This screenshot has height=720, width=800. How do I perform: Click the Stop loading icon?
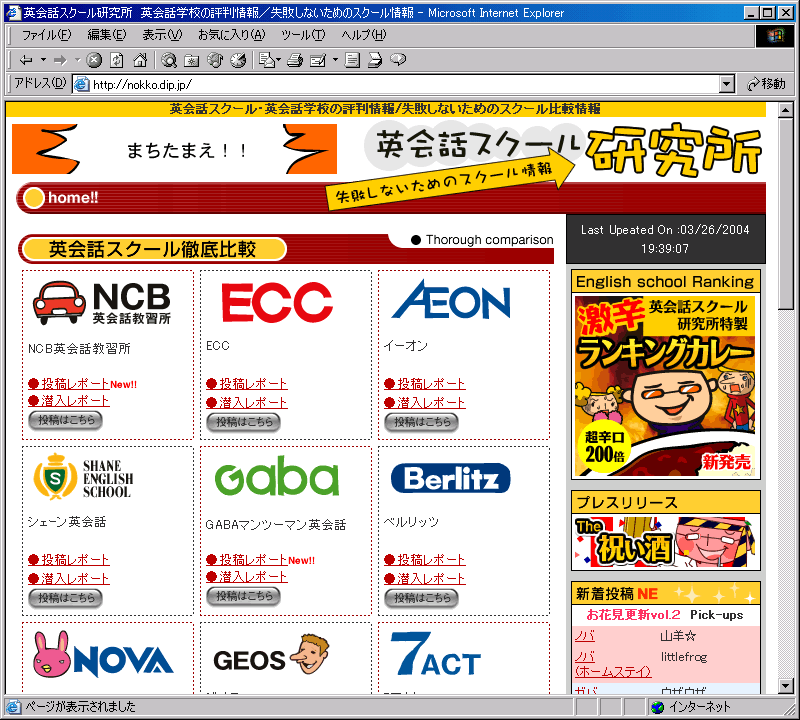click(x=94, y=60)
